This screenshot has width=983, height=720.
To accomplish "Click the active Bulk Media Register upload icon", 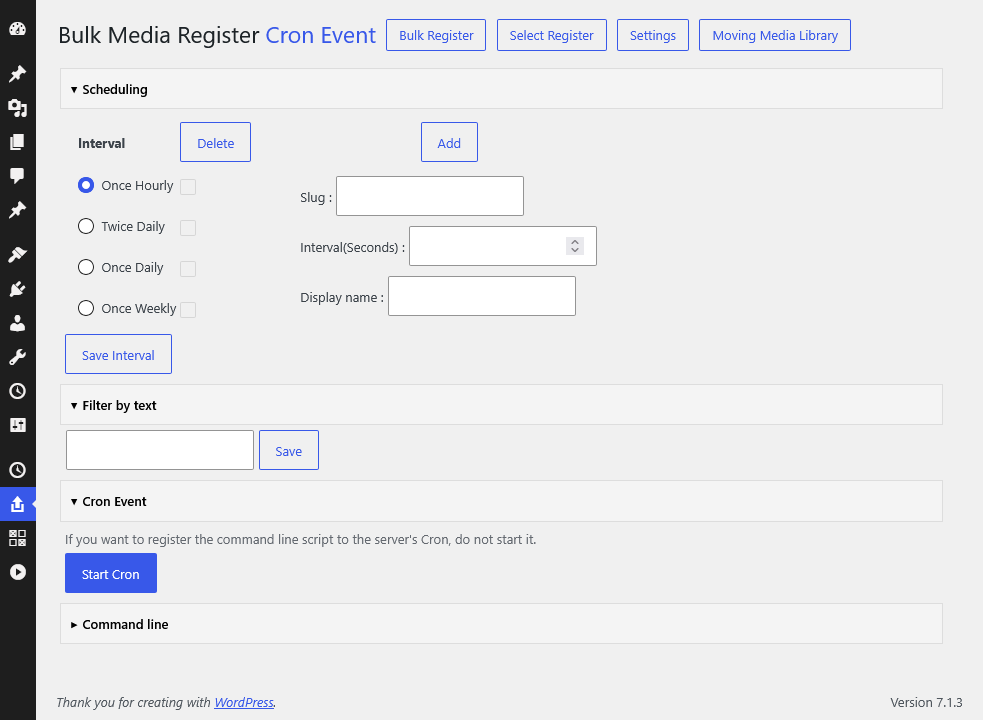I will click(x=18, y=504).
